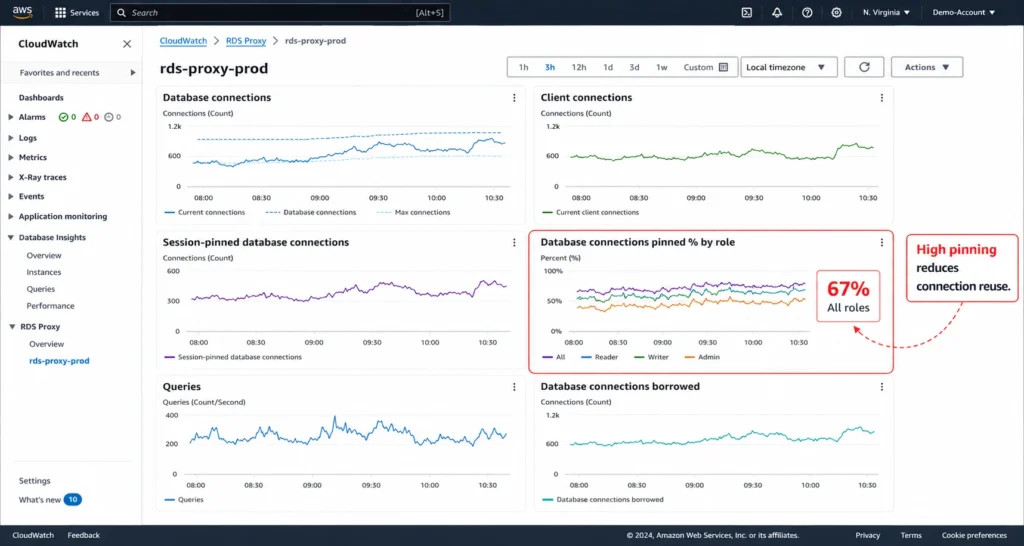Open Client connections widget menu
The width and height of the screenshot is (1024, 546).
[x=882, y=97]
